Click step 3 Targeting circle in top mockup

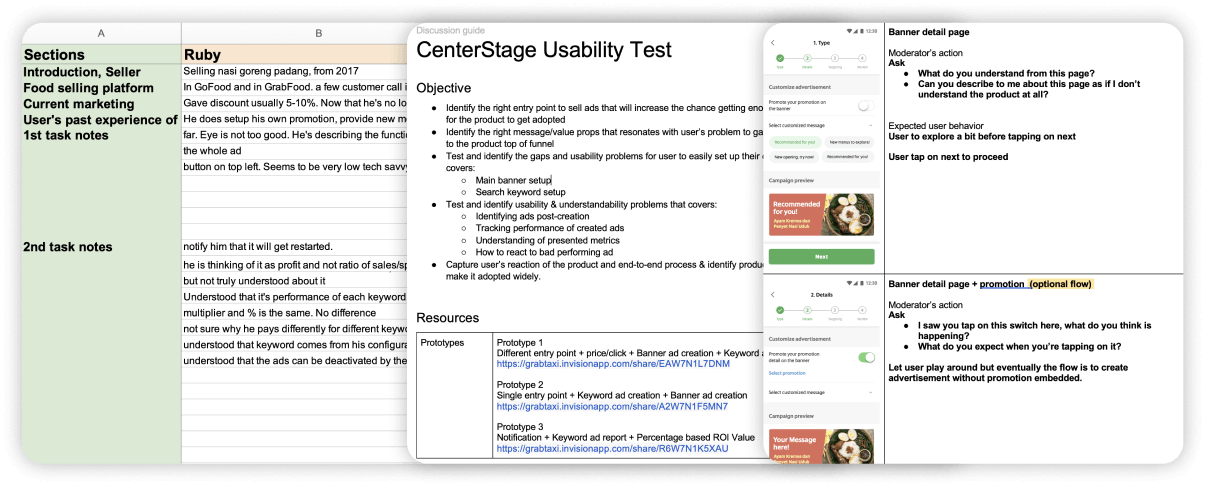coord(833,59)
